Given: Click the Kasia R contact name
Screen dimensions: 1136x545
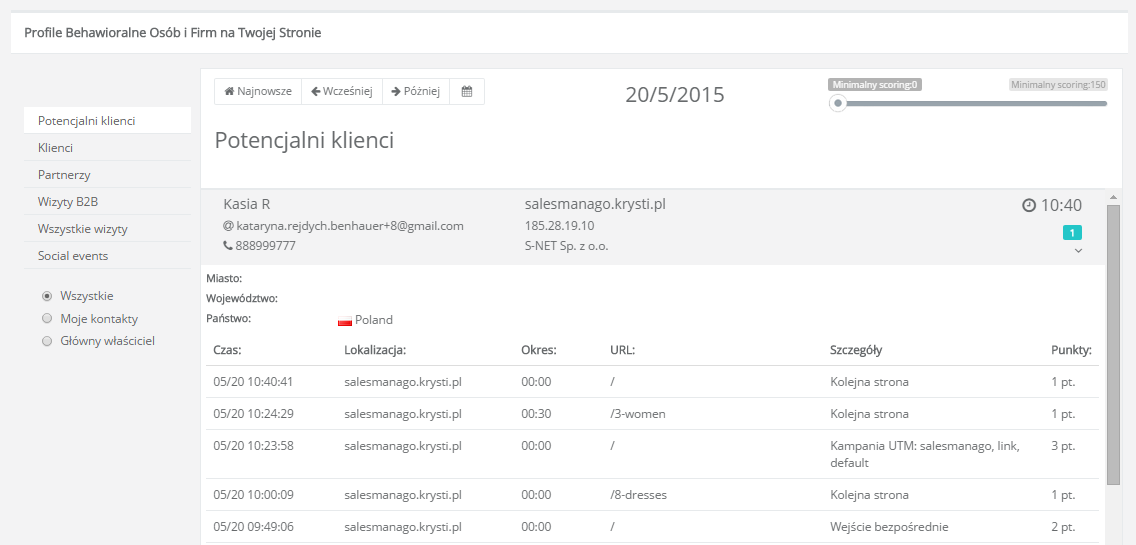Looking at the screenshot, I should tap(246, 204).
